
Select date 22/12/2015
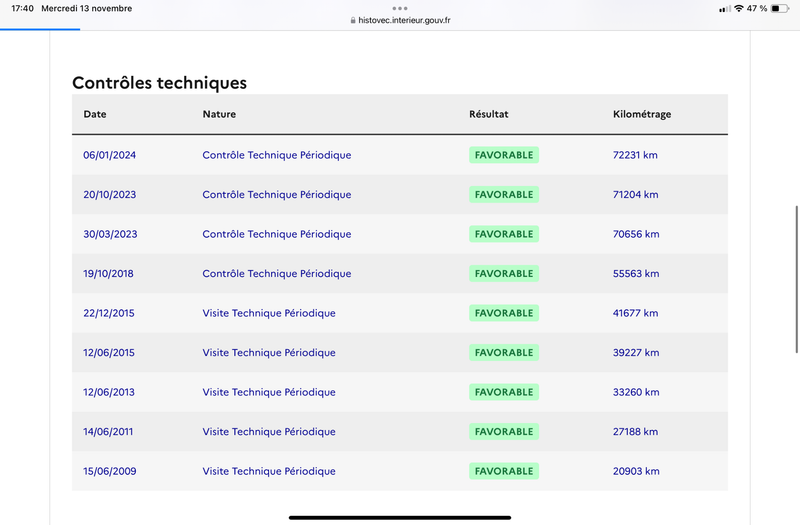109,313
